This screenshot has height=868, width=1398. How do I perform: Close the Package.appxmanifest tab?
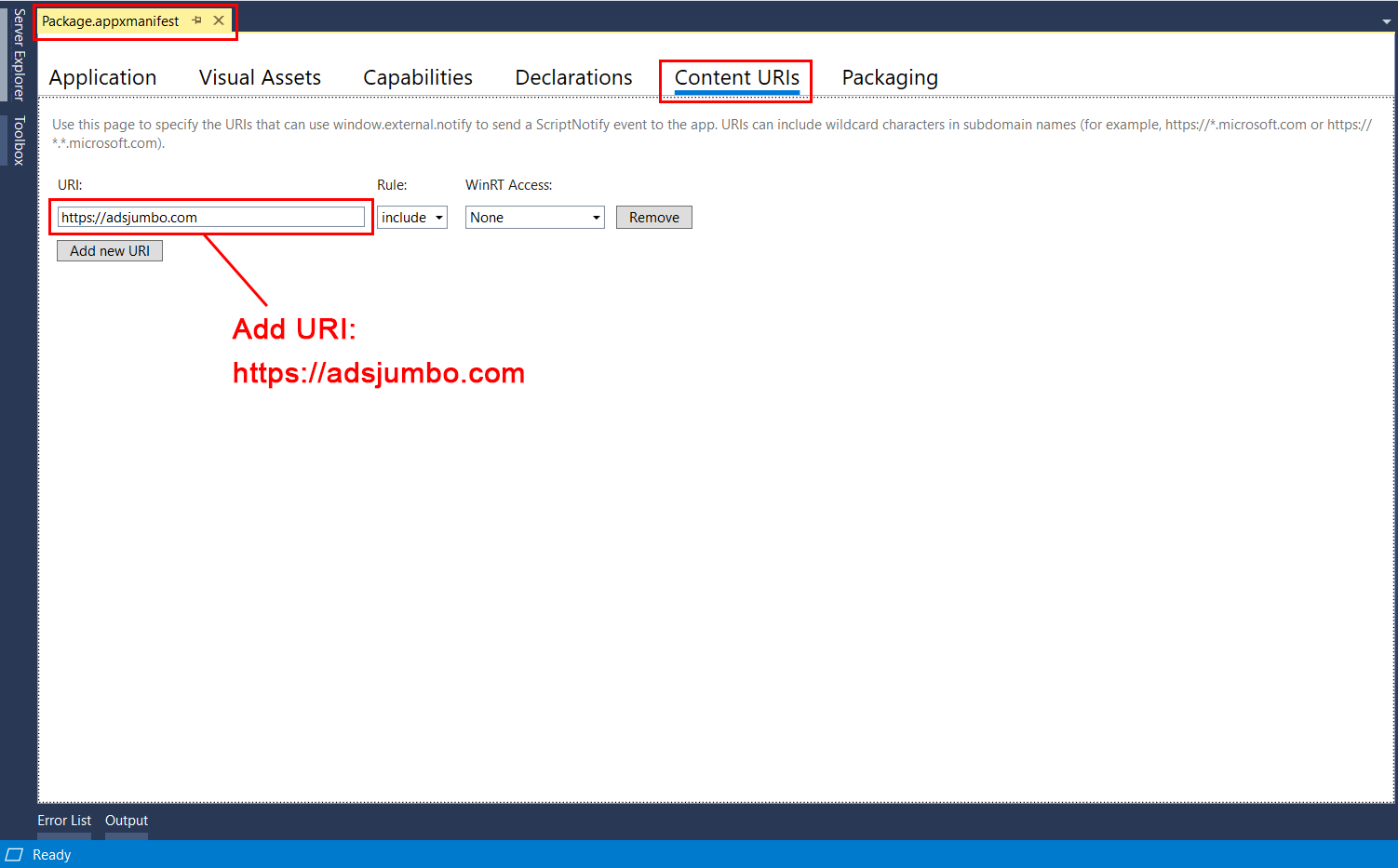coord(219,20)
